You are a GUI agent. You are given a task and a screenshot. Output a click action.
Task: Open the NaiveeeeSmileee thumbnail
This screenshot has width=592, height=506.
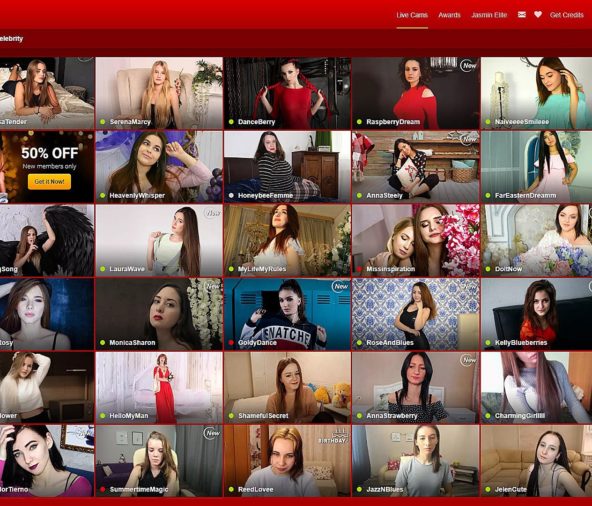coord(536,93)
